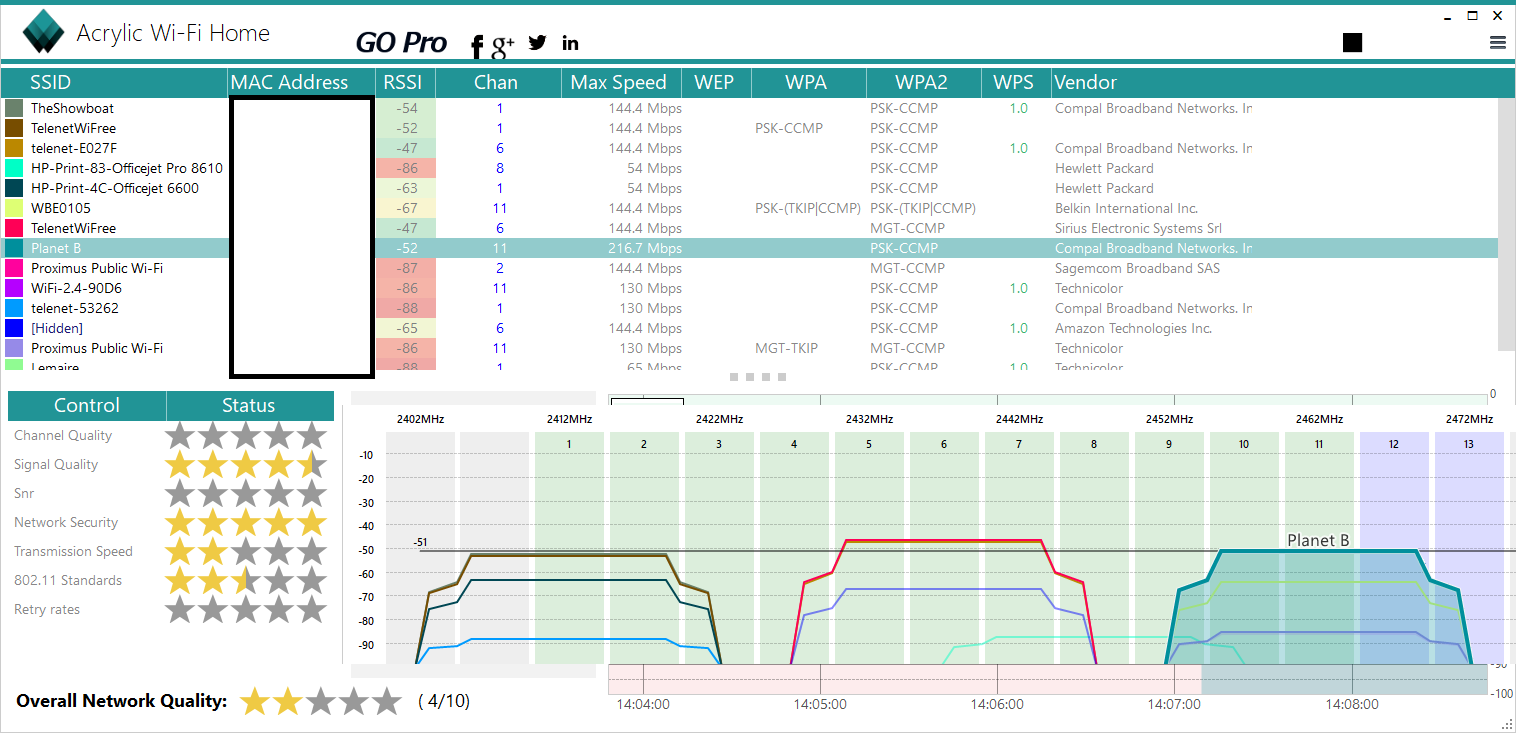
Task: Open the hamburger menu icon
Action: pos(1498,42)
